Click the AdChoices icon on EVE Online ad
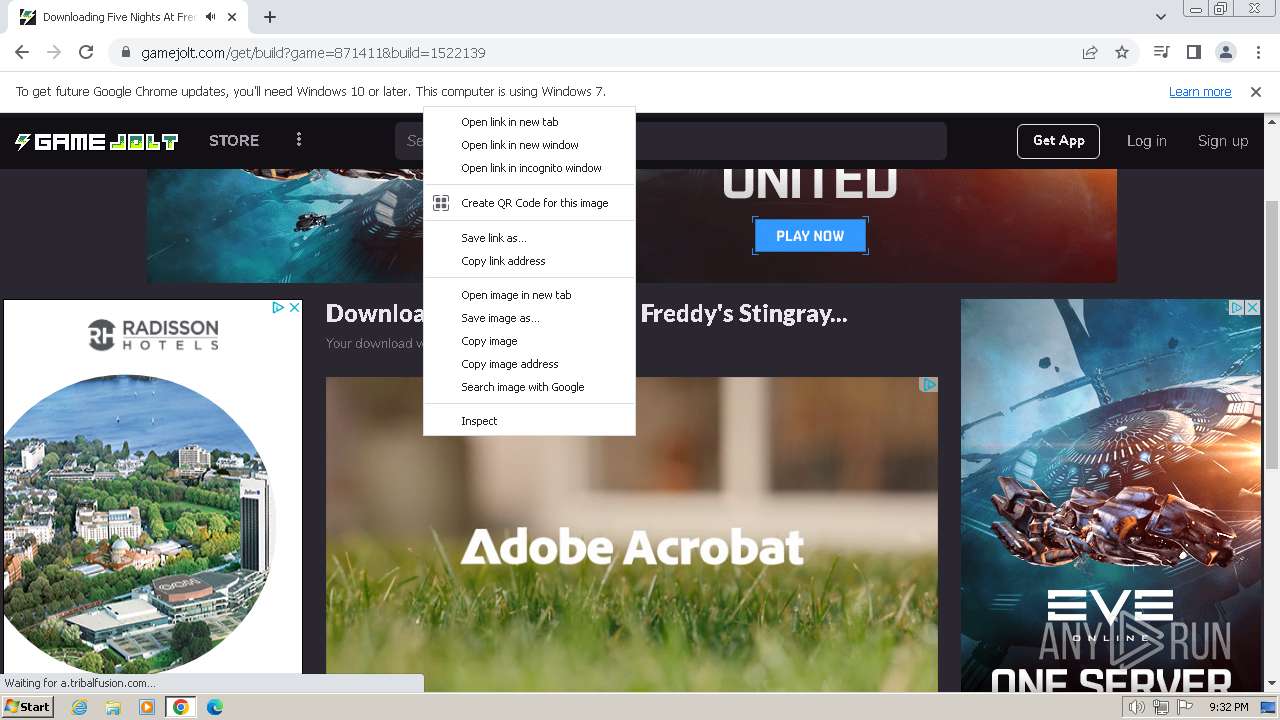The height and width of the screenshot is (720, 1280). [x=1237, y=307]
